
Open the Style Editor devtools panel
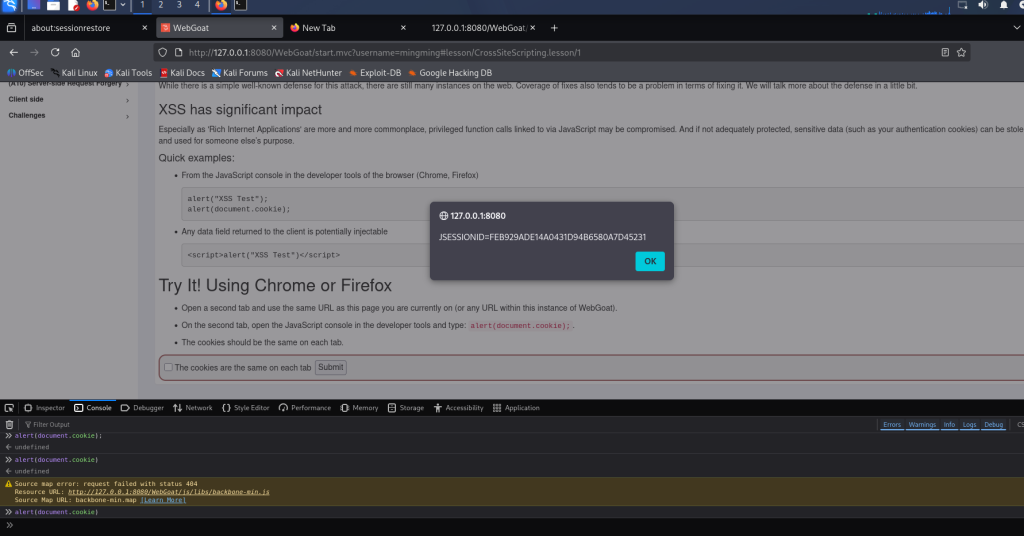coord(246,408)
